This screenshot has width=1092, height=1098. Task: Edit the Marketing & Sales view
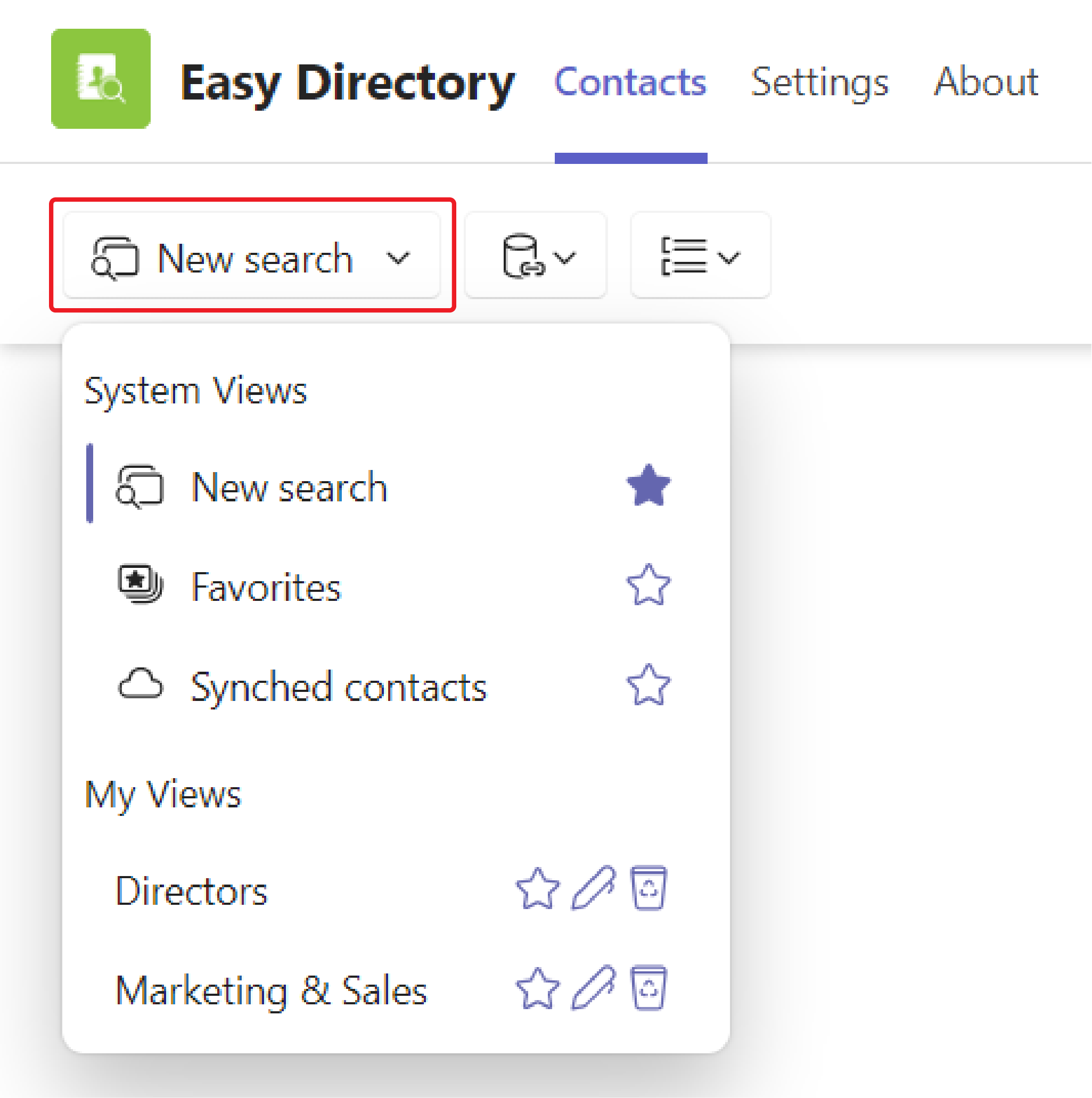(593, 988)
